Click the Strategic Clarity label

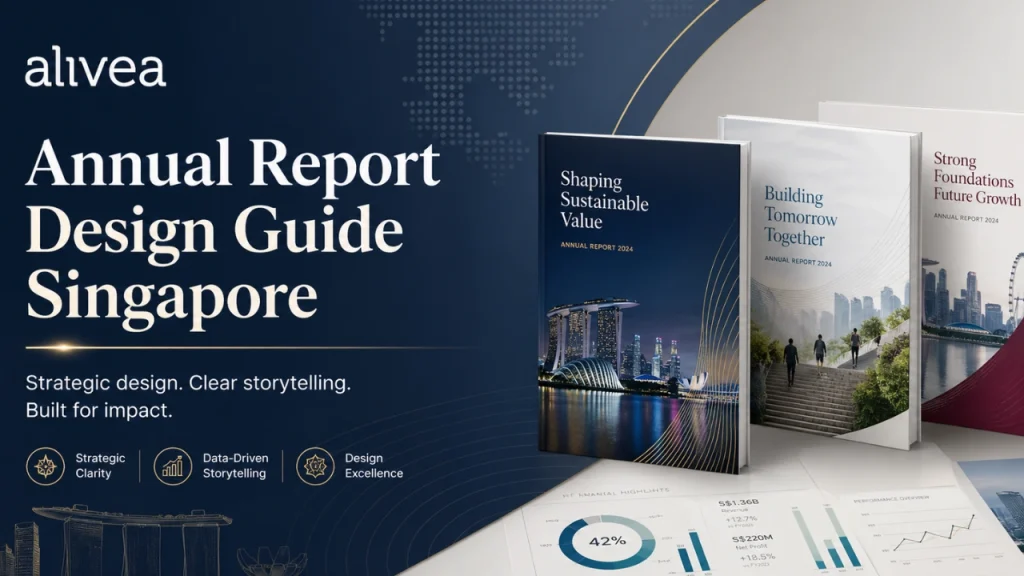tap(100, 466)
